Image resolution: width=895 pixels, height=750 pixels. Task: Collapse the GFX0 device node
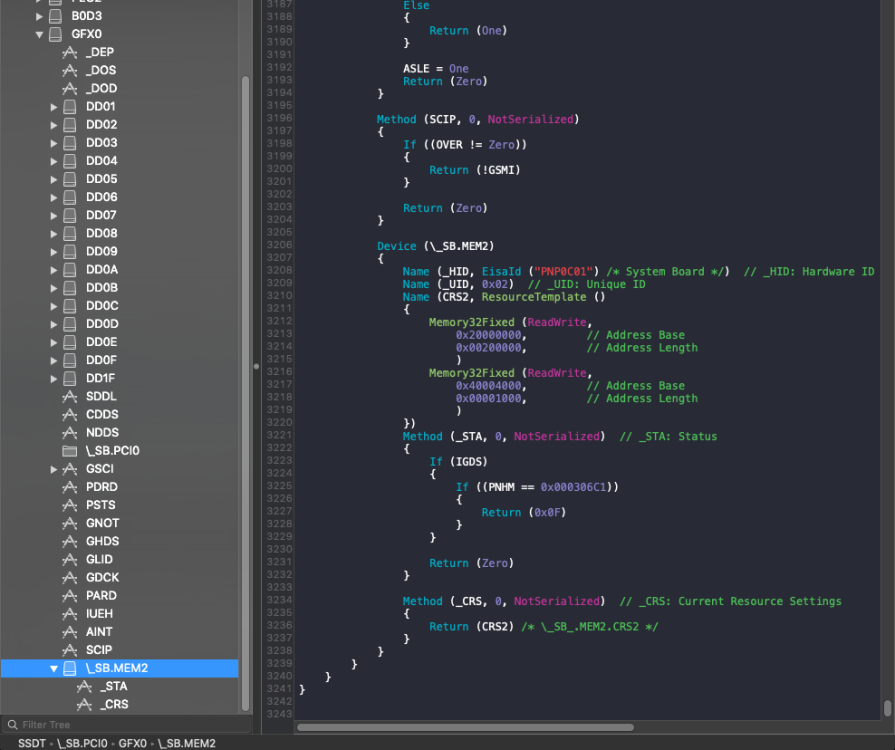coord(39,34)
